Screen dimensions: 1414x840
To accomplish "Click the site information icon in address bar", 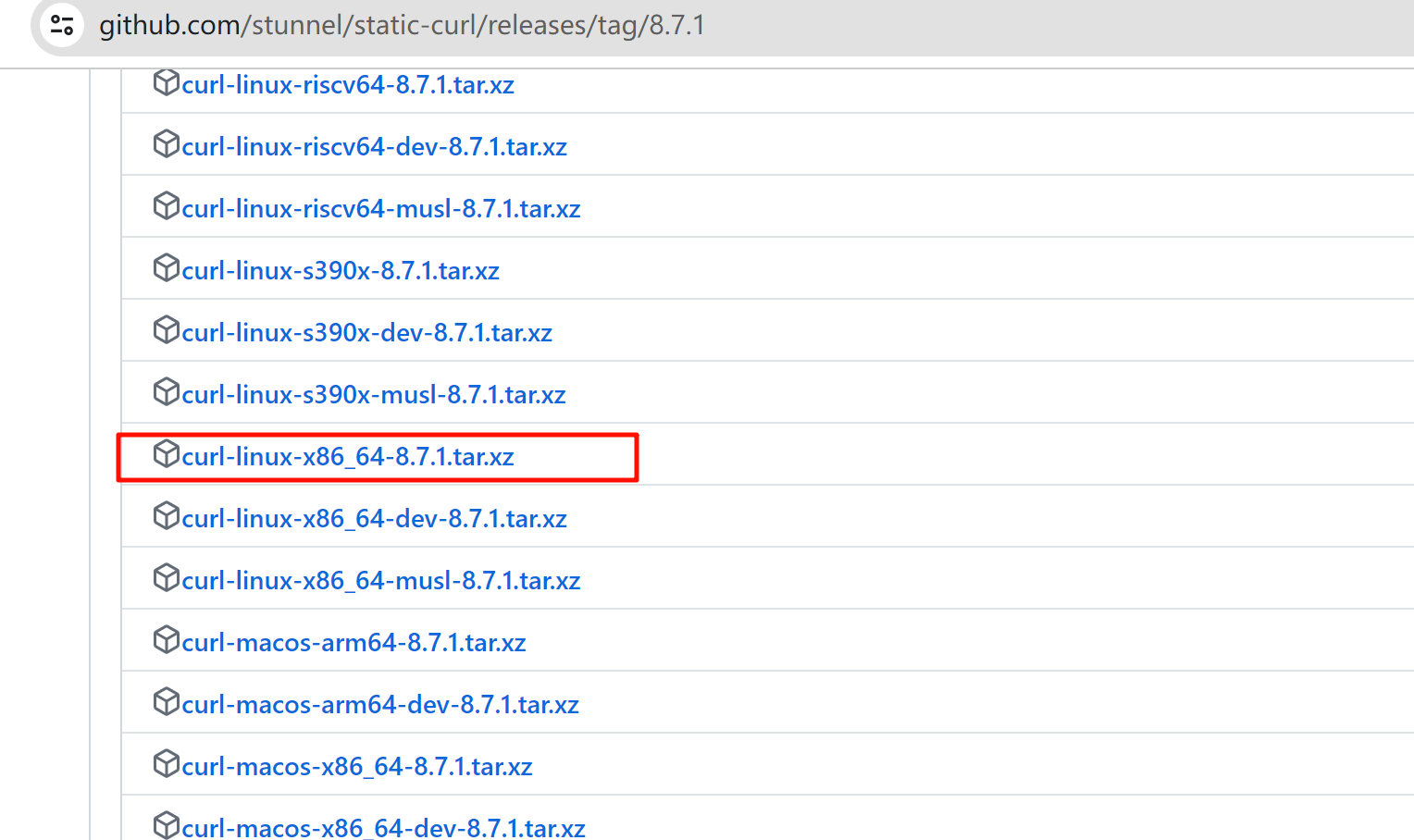I will coord(62,25).
